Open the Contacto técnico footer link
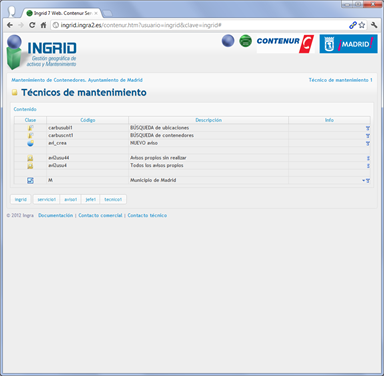The height and width of the screenshot is (376, 384). click(147, 216)
